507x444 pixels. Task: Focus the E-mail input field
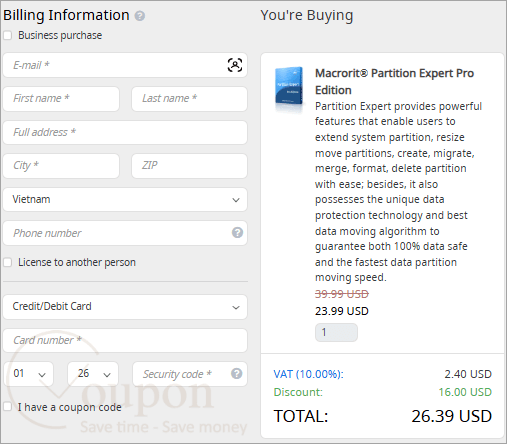pyautogui.click(x=125, y=65)
